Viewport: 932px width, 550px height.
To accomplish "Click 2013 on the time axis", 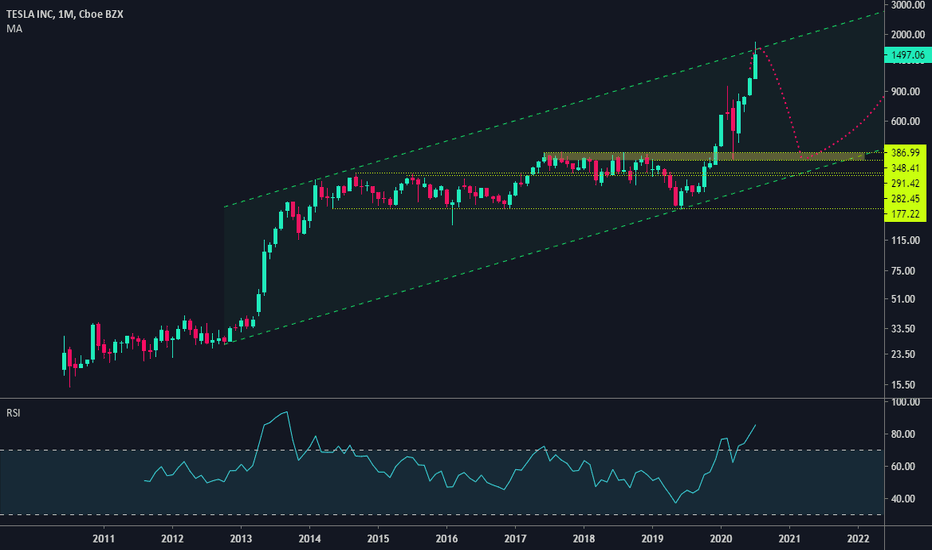I will (x=241, y=539).
